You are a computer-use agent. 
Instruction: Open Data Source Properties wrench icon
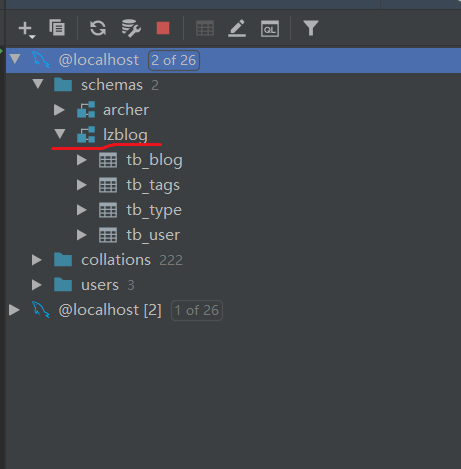point(131,28)
